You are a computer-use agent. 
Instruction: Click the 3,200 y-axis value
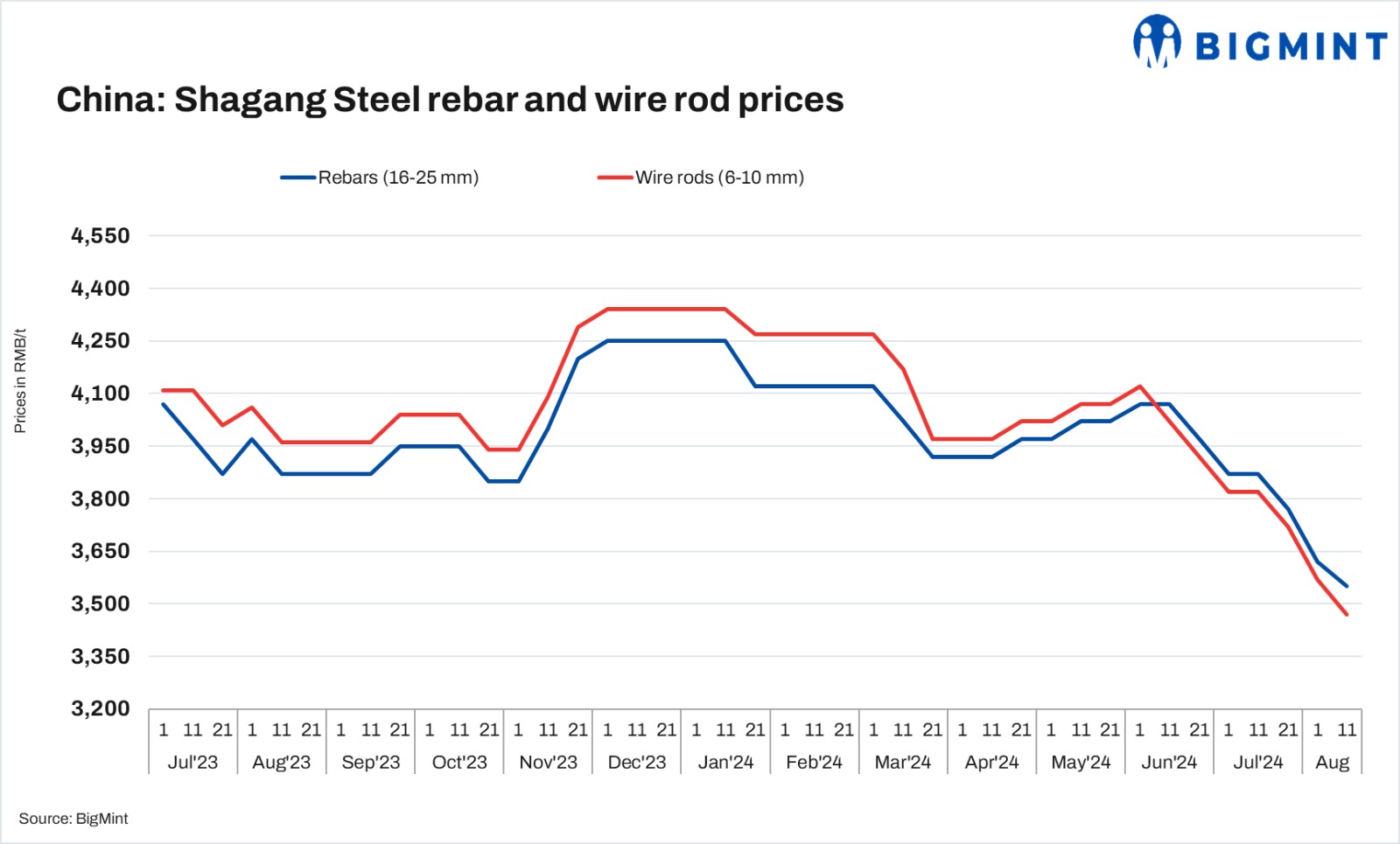101,708
